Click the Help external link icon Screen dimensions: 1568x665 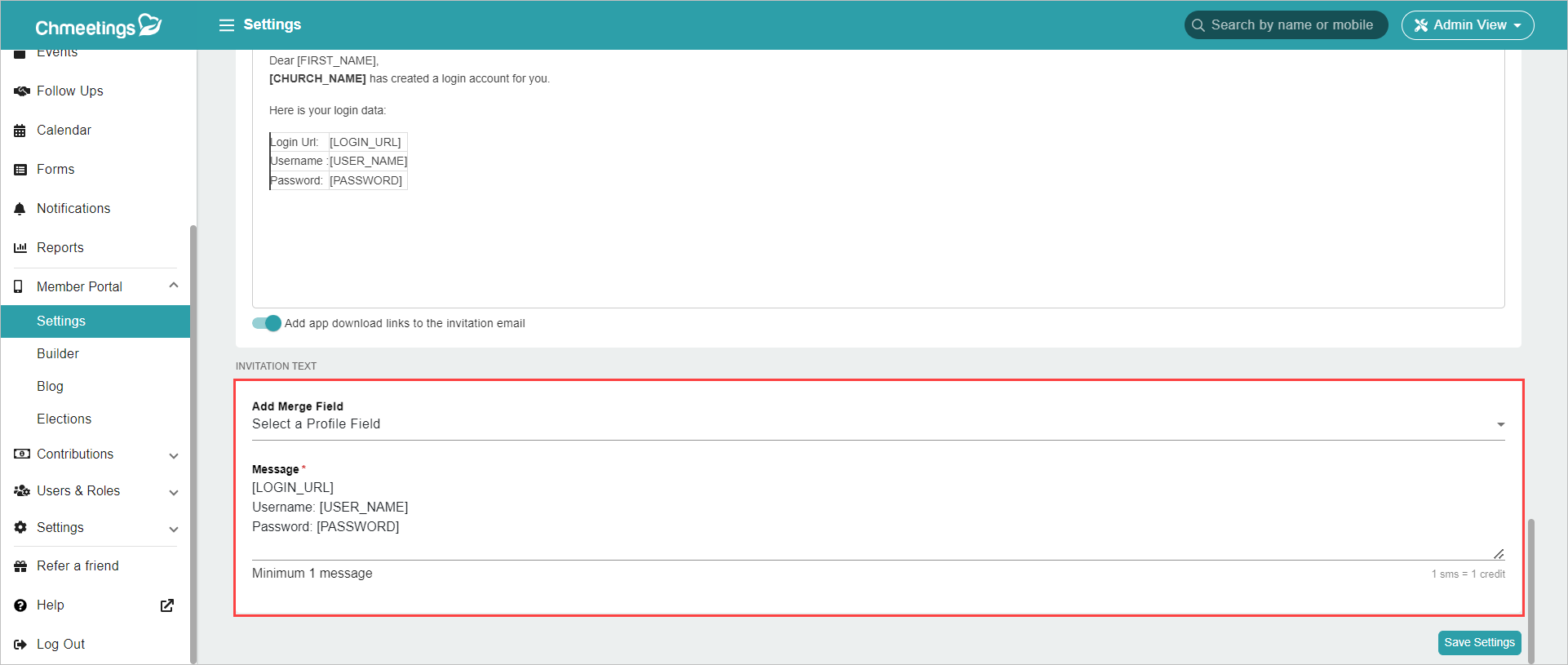coord(167,605)
